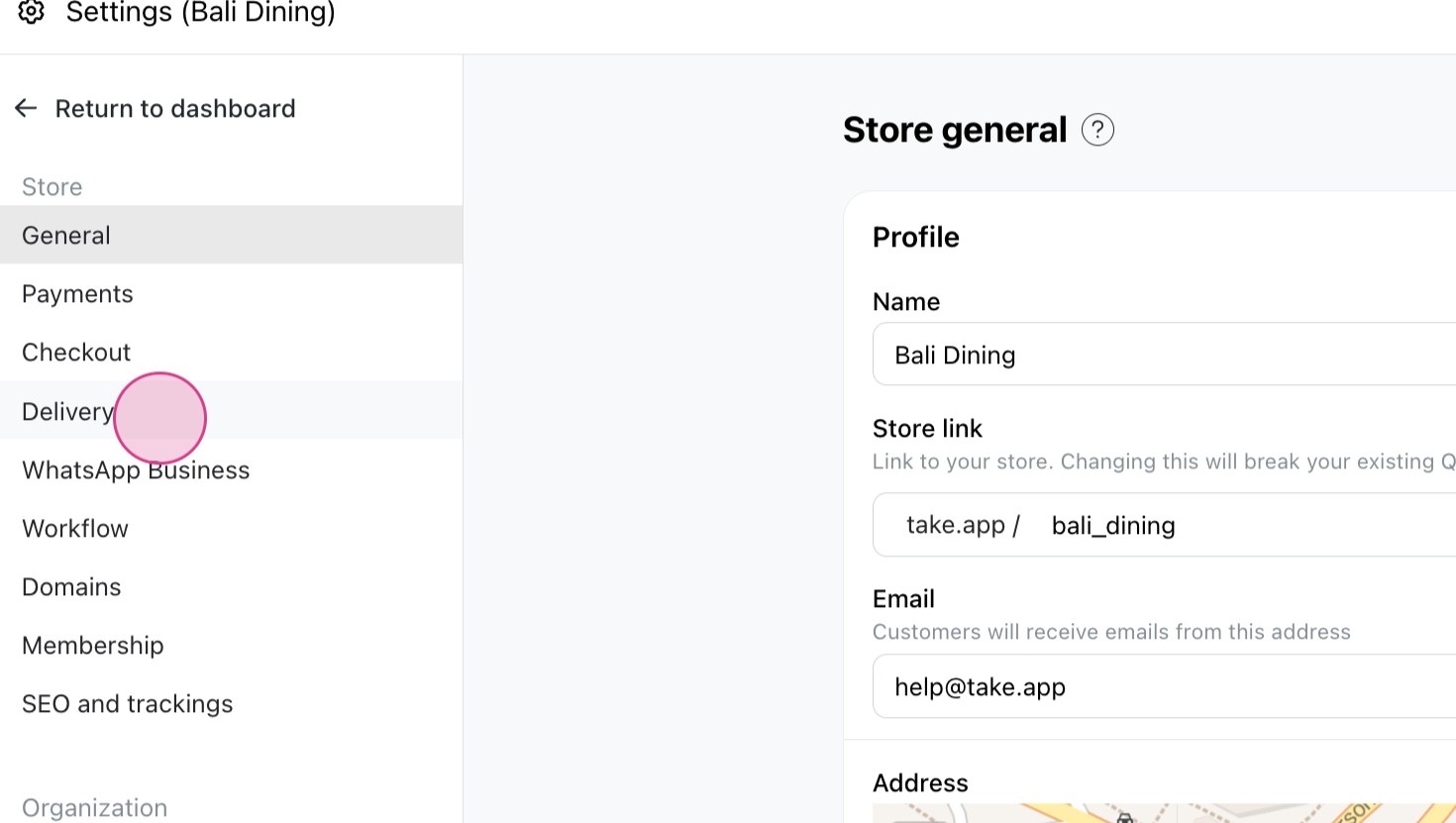The height and width of the screenshot is (823, 1456).
Task: Click the Profile section title
Action: pyautogui.click(x=915, y=237)
